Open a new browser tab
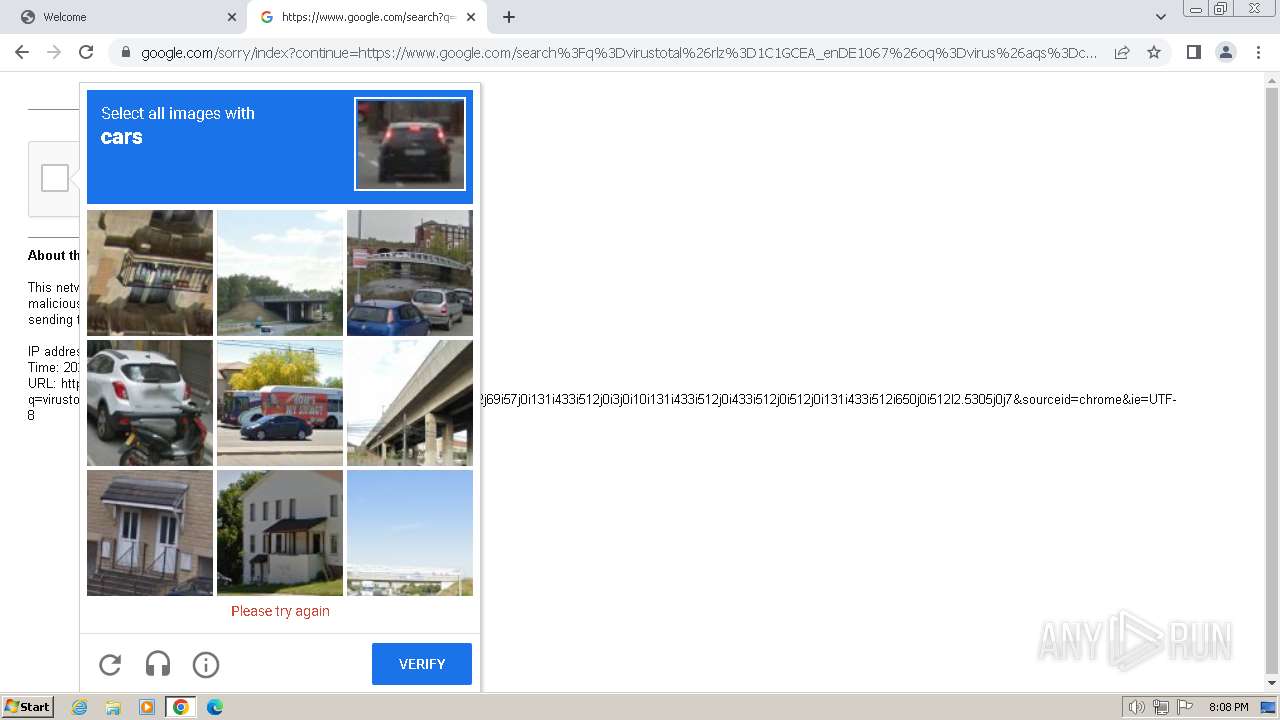Screen dimensions: 1280x720 [x=509, y=17]
